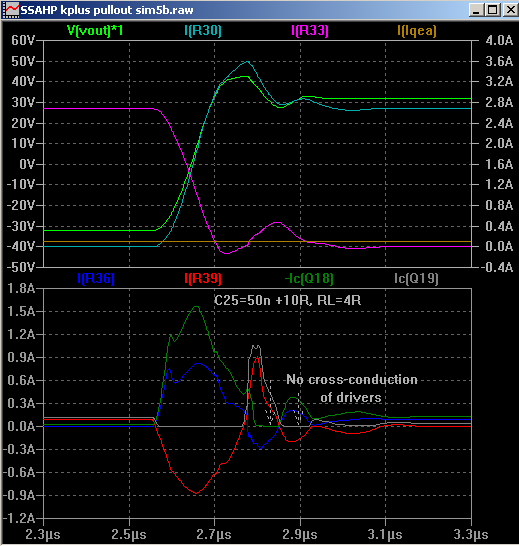The image size is (519, 546).
Task: Click the 1.8A lower pane axis label
Action: click(x=21, y=289)
